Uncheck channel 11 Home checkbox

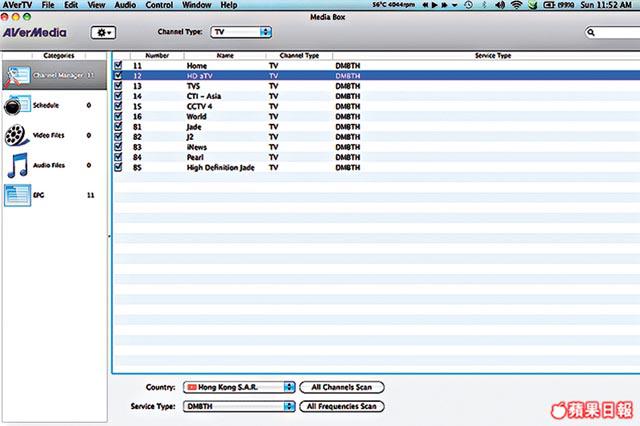118,65
